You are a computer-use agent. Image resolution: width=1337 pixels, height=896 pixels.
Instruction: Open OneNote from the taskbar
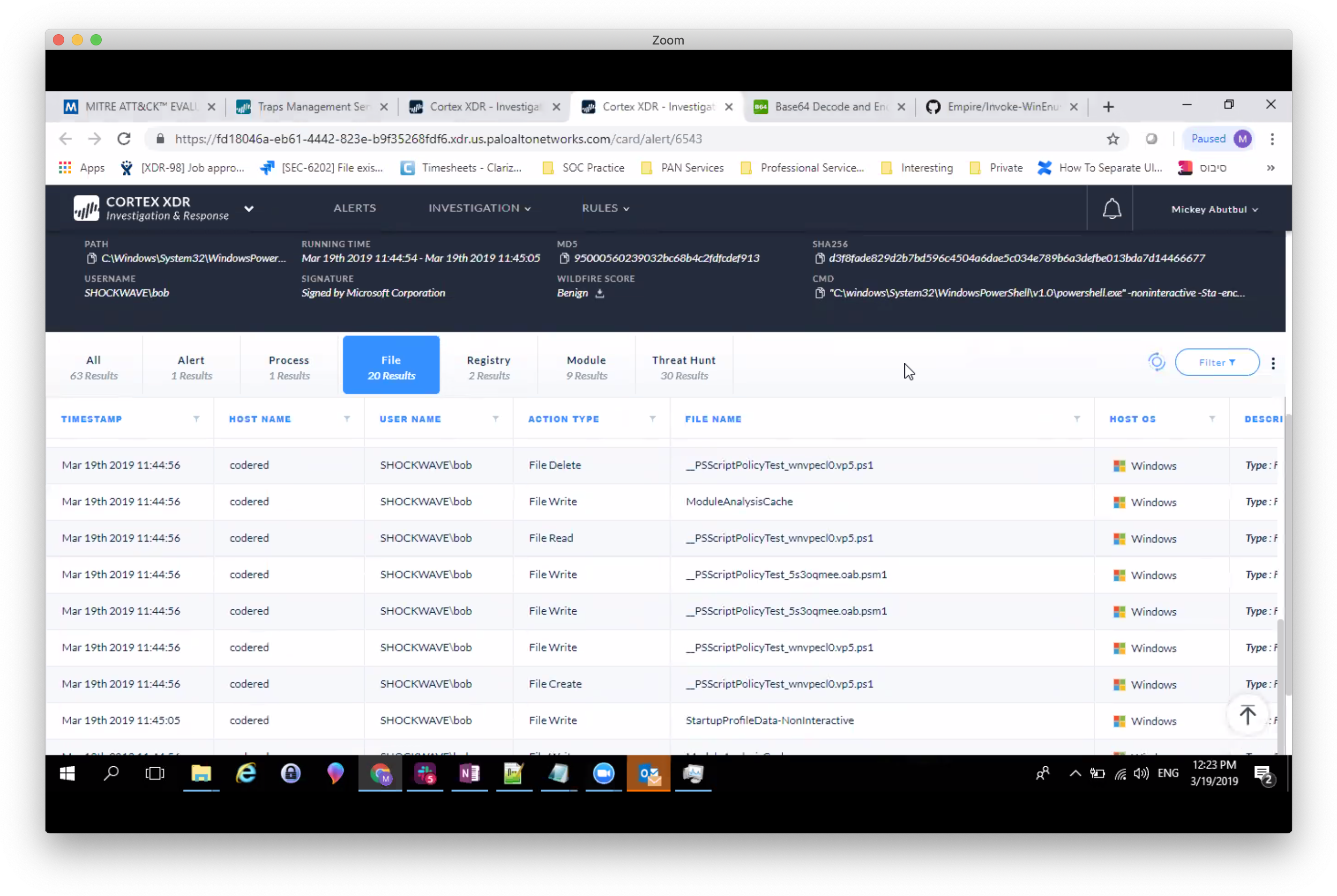[x=470, y=774]
